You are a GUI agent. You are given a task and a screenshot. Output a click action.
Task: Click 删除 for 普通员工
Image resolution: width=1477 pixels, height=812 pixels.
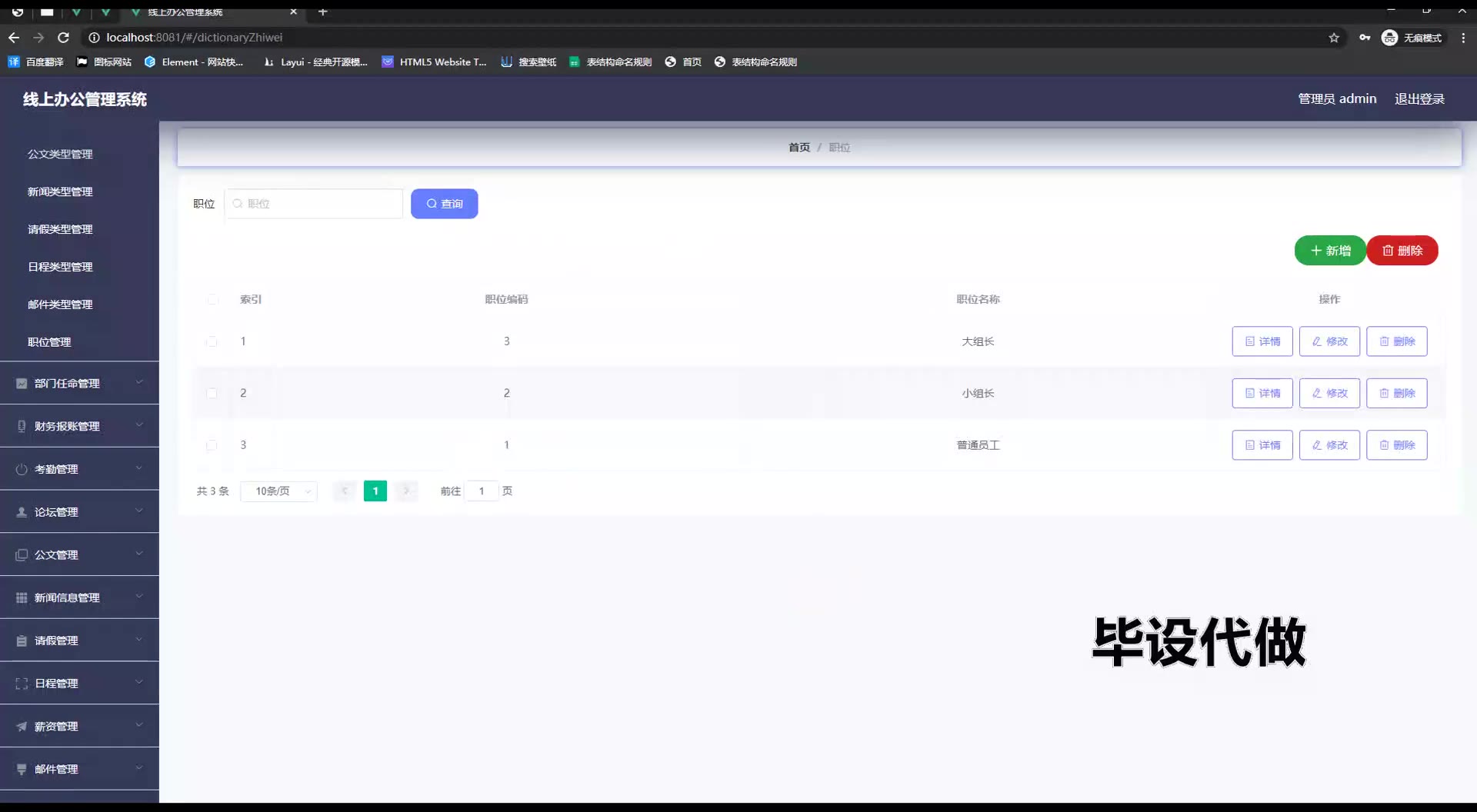click(x=1397, y=445)
